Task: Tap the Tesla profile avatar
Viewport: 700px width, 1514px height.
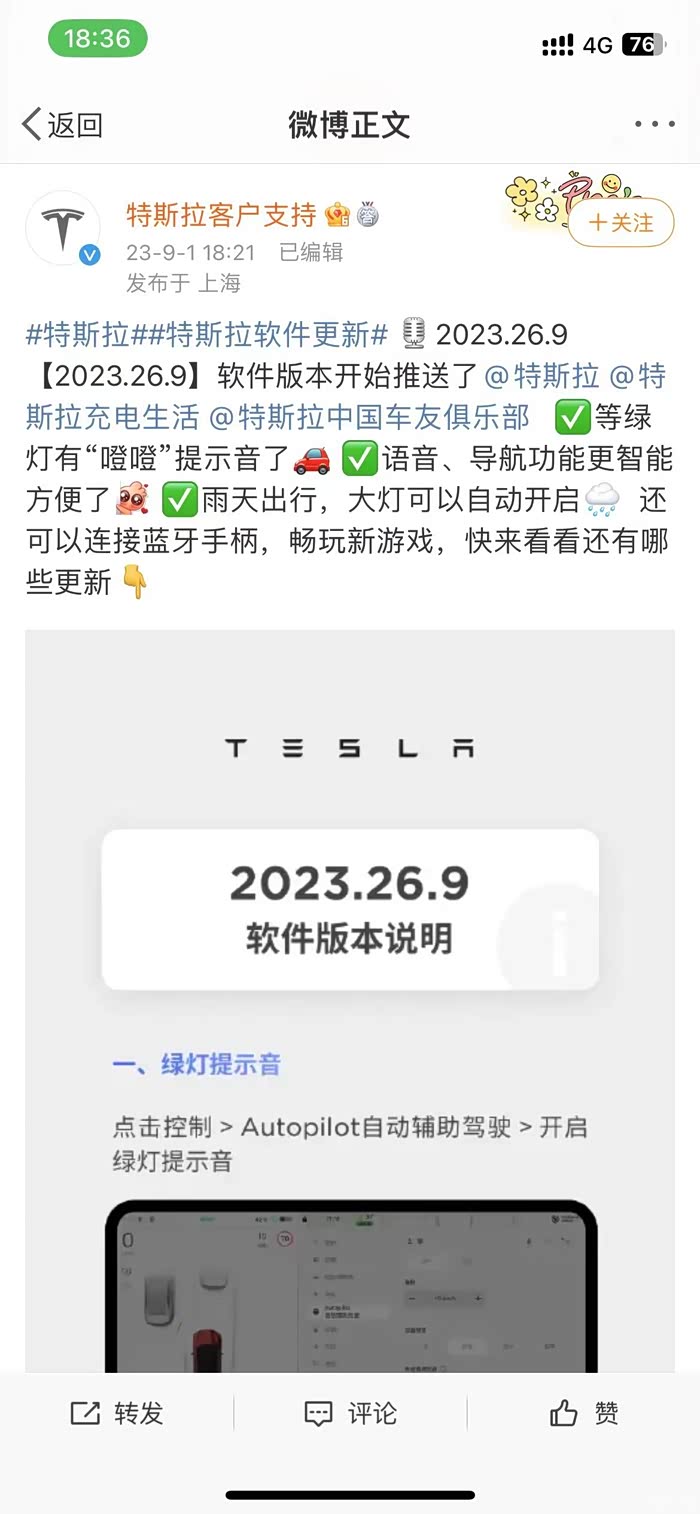Action: pos(63,229)
